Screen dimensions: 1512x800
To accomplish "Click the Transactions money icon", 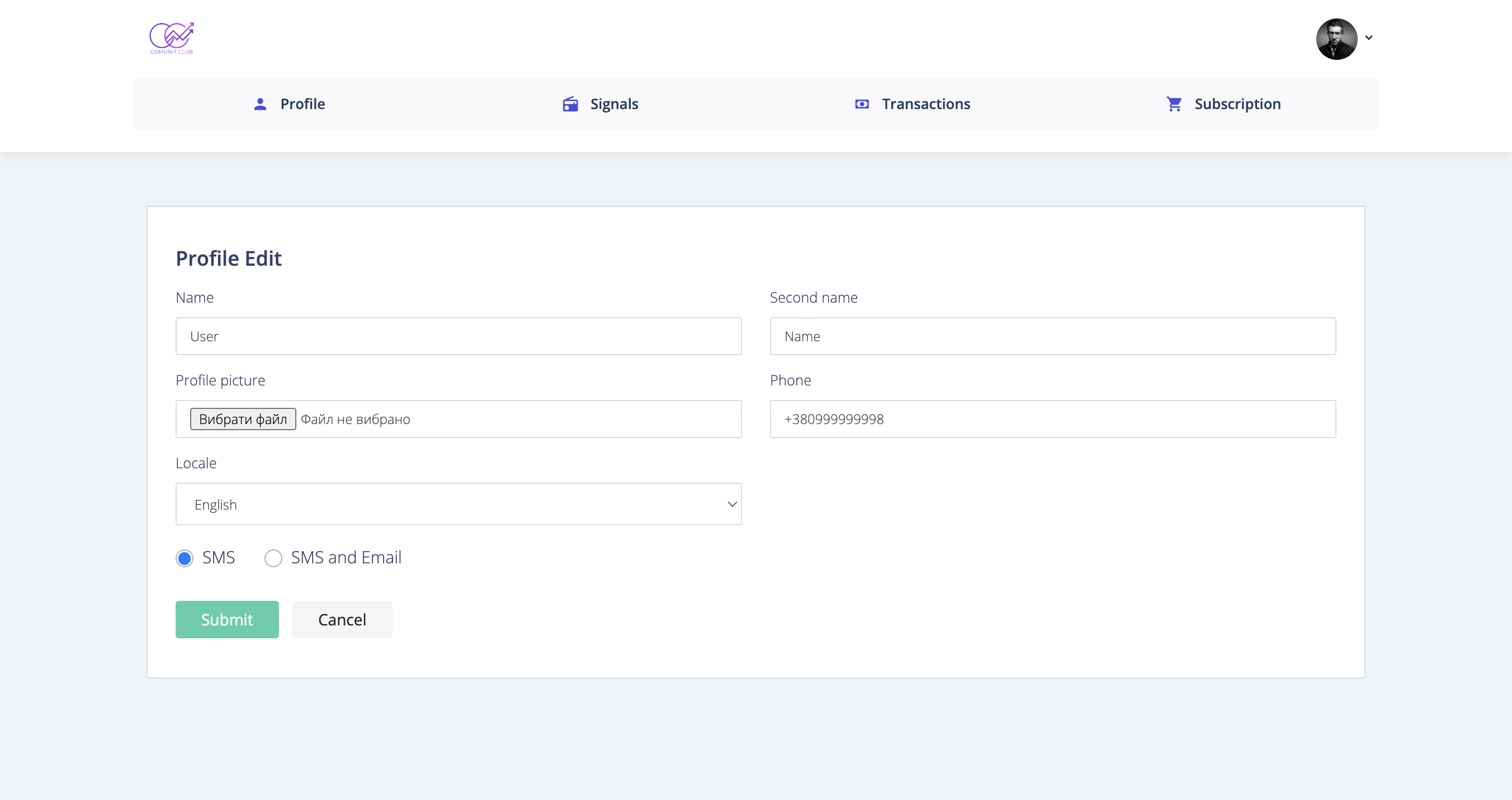I will tap(862, 104).
